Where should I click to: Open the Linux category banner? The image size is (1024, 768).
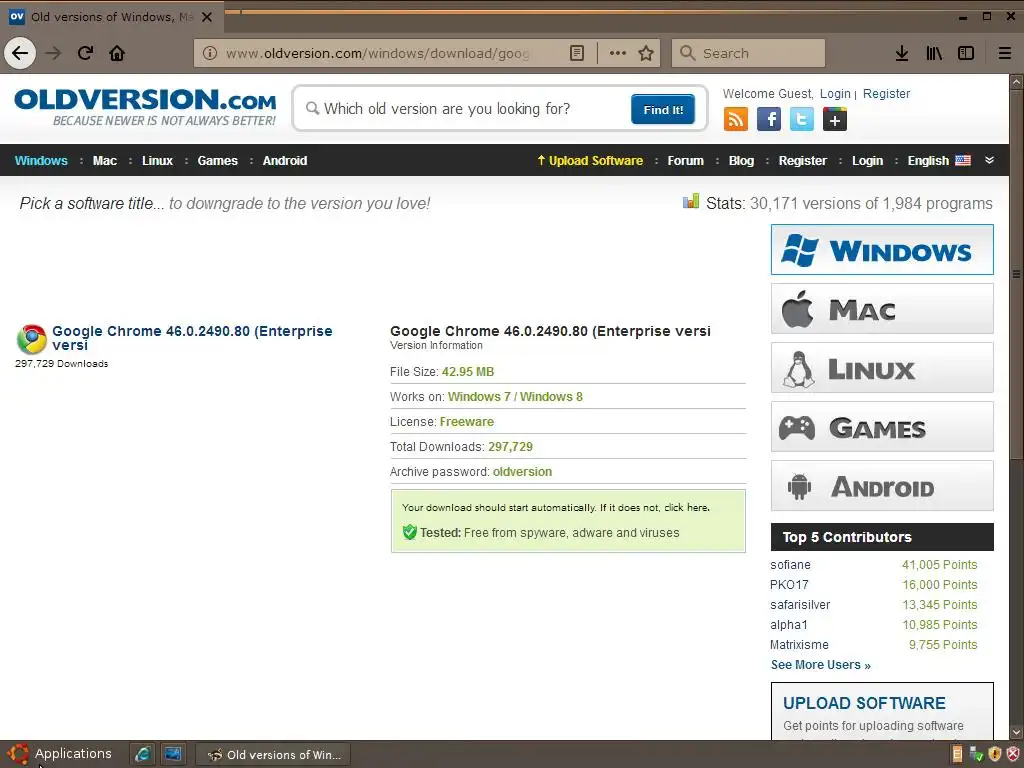[x=882, y=368]
